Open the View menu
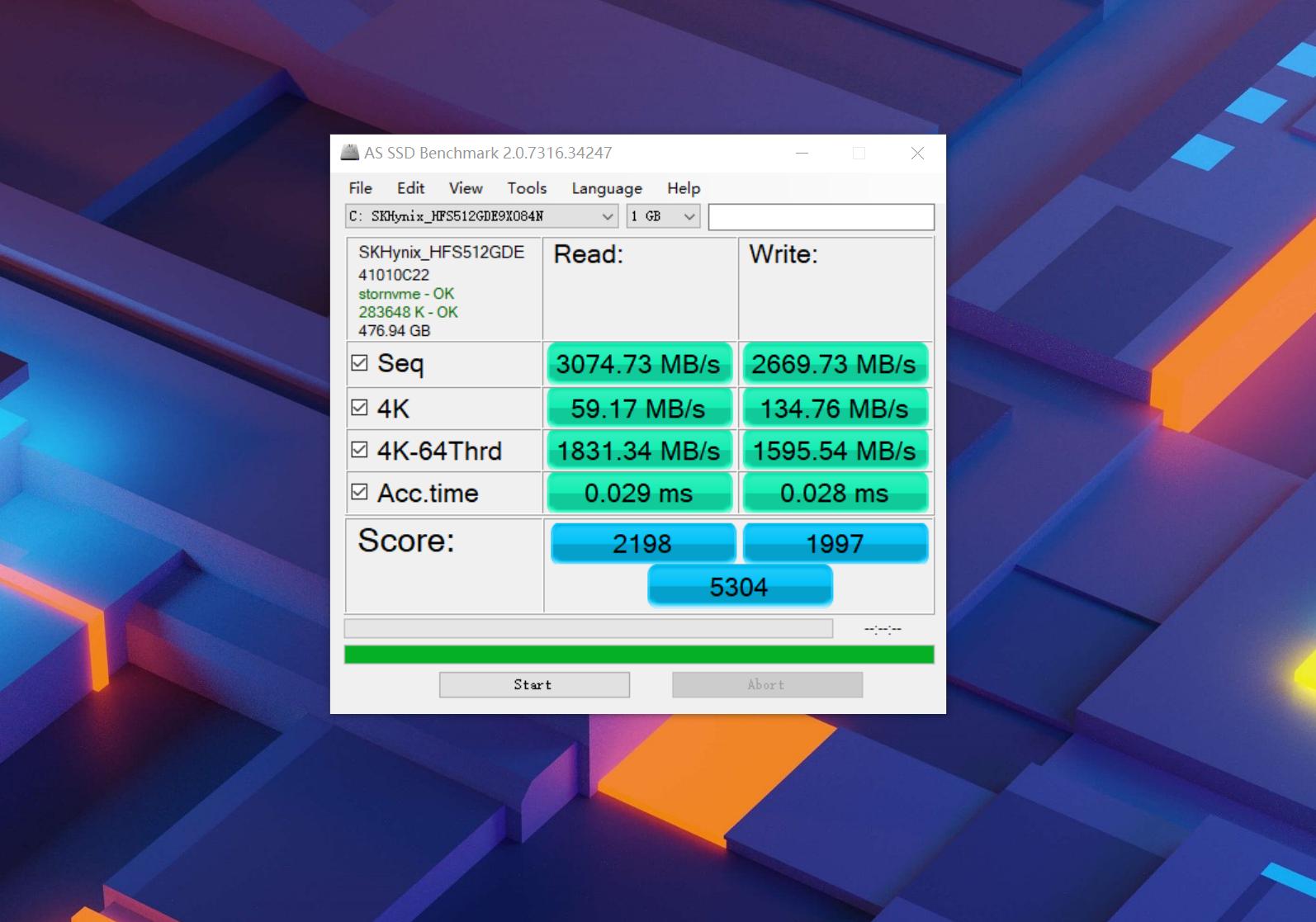 coord(466,188)
